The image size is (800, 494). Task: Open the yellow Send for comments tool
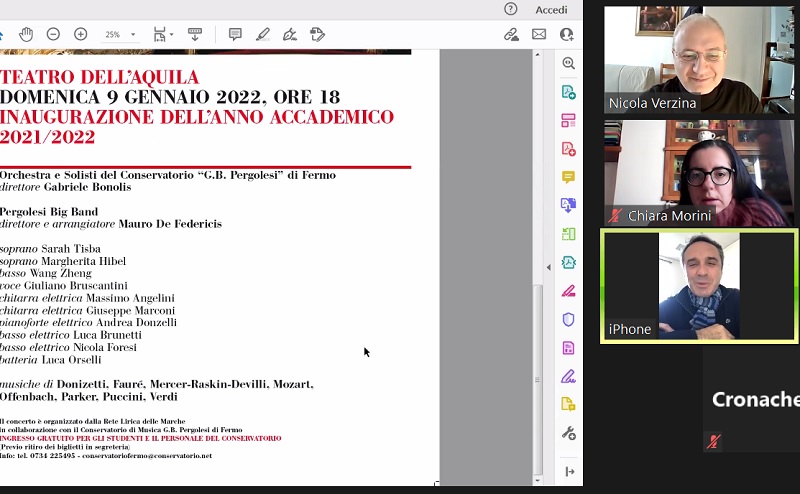(x=568, y=405)
